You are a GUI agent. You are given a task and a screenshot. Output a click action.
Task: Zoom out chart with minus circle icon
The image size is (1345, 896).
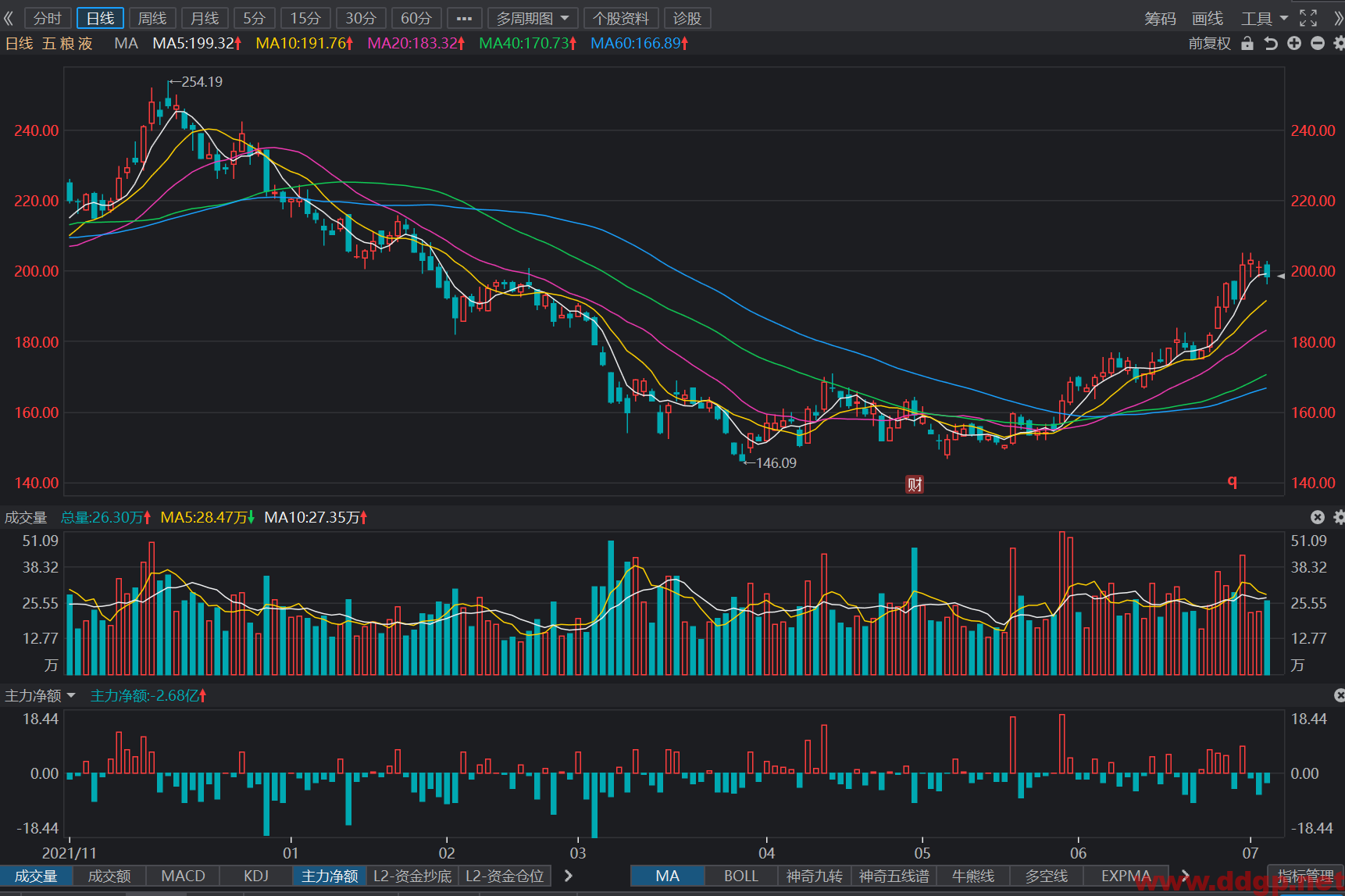pyautogui.click(x=1318, y=44)
